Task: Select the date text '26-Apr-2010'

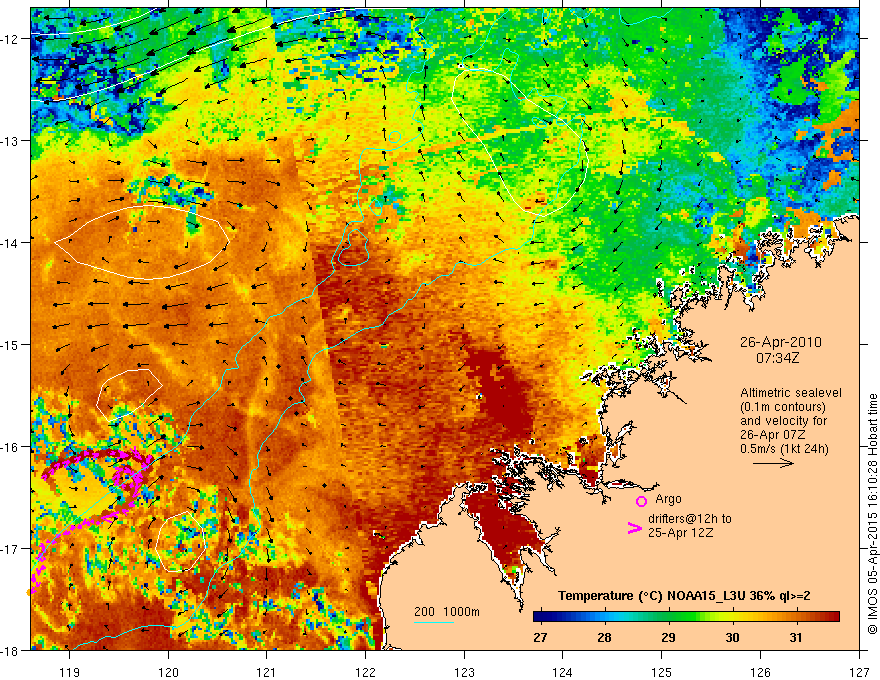Action: 781,342
